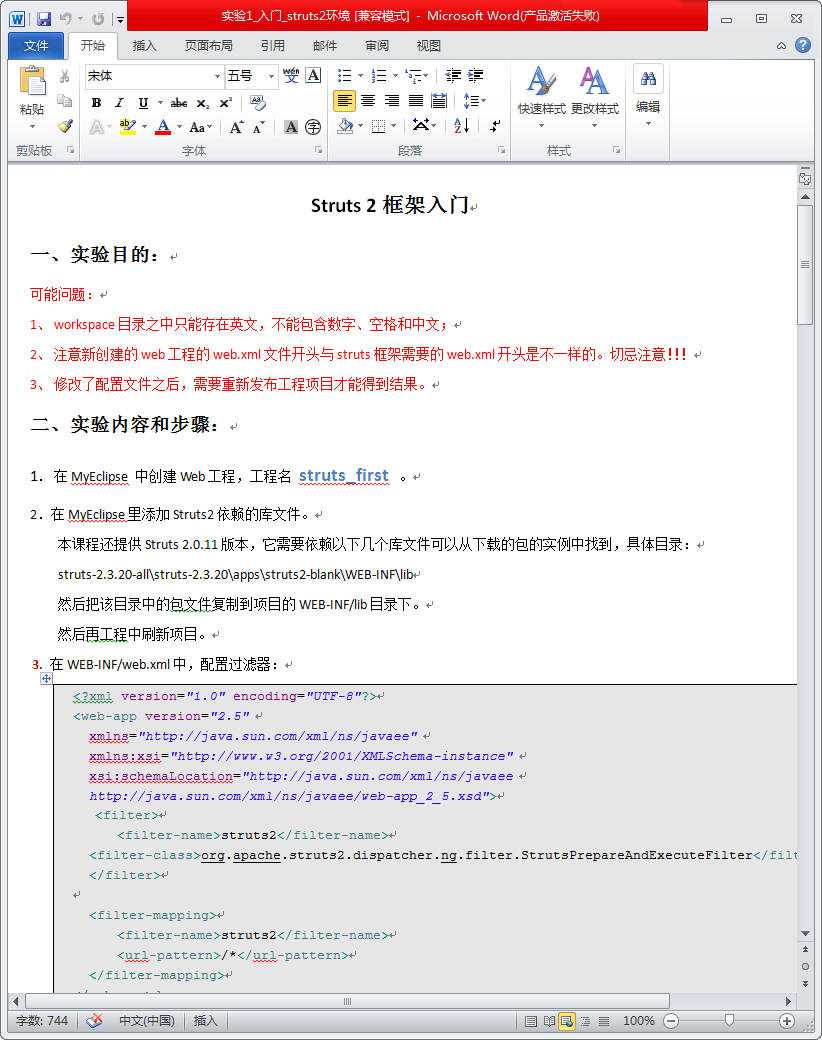Click the character shading A icon
The width and height of the screenshot is (822, 1040).
pos(291,127)
